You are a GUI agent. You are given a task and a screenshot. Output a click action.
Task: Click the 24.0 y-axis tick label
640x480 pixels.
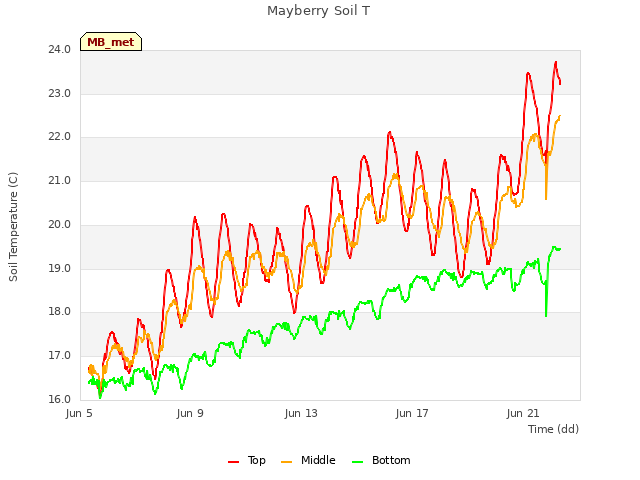click(x=59, y=50)
